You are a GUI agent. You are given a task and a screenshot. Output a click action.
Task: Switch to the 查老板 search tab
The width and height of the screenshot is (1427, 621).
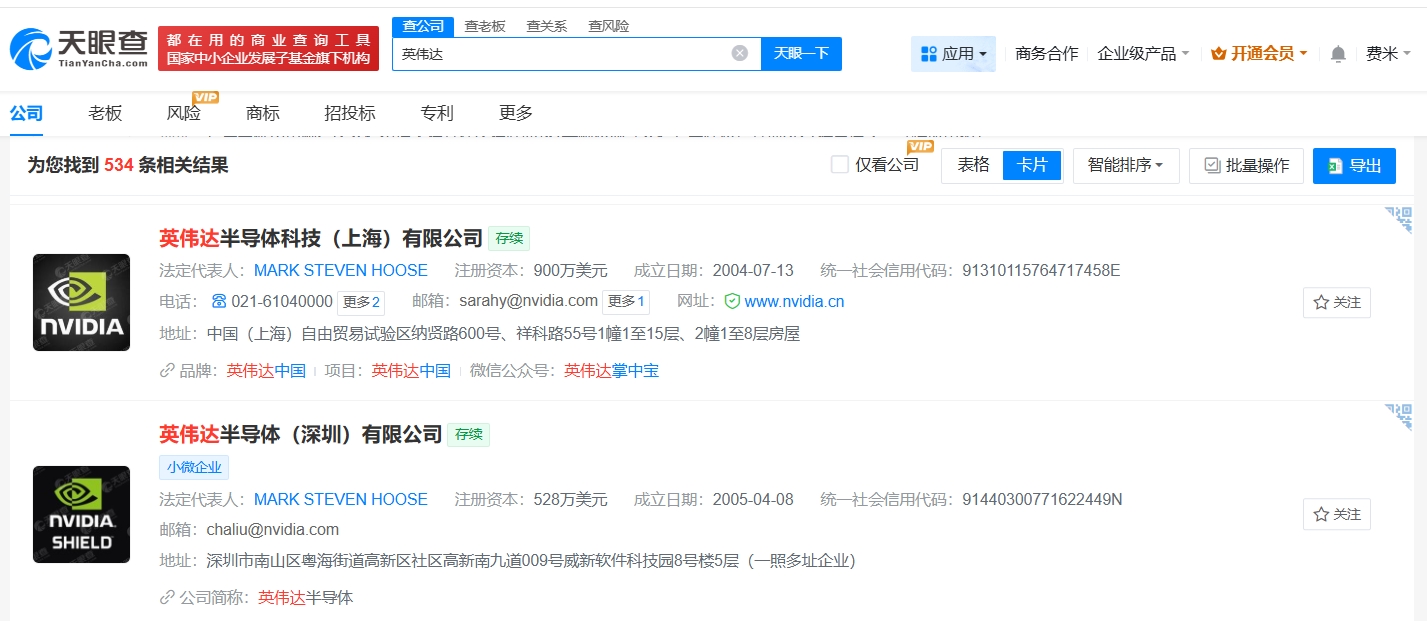(485, 26)
